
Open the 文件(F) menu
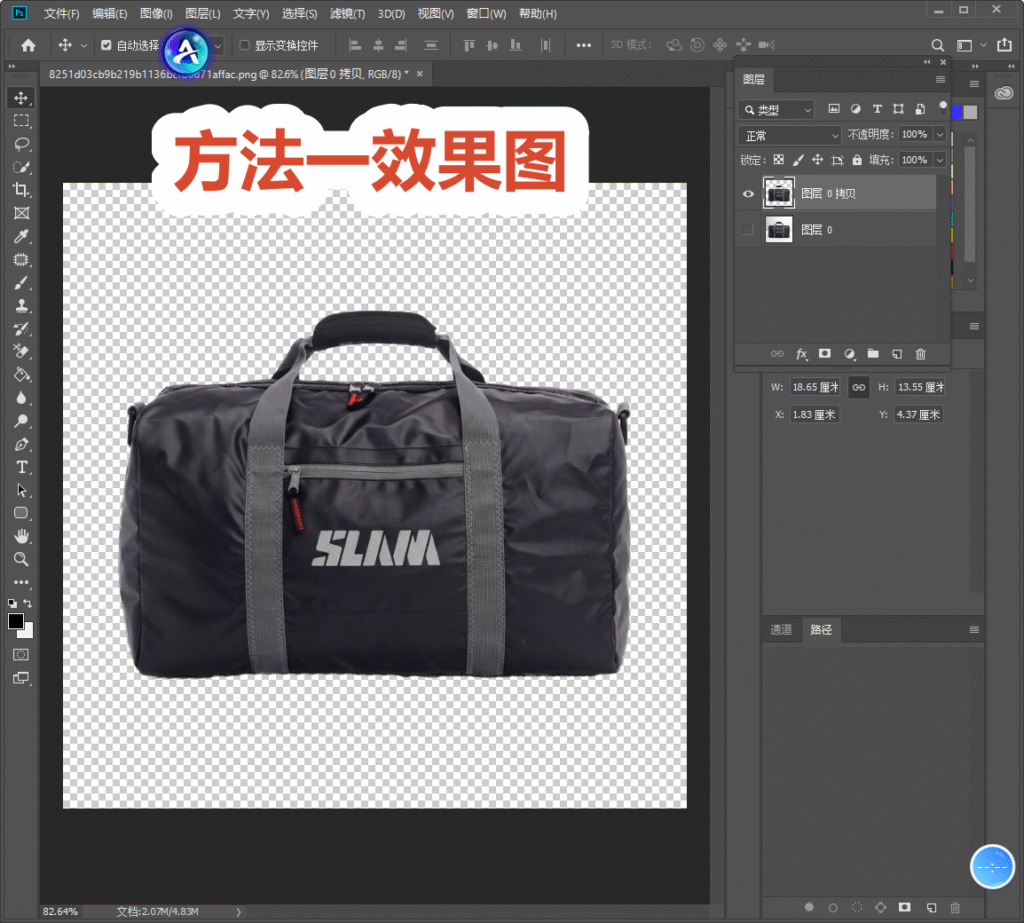click(61, 14)
